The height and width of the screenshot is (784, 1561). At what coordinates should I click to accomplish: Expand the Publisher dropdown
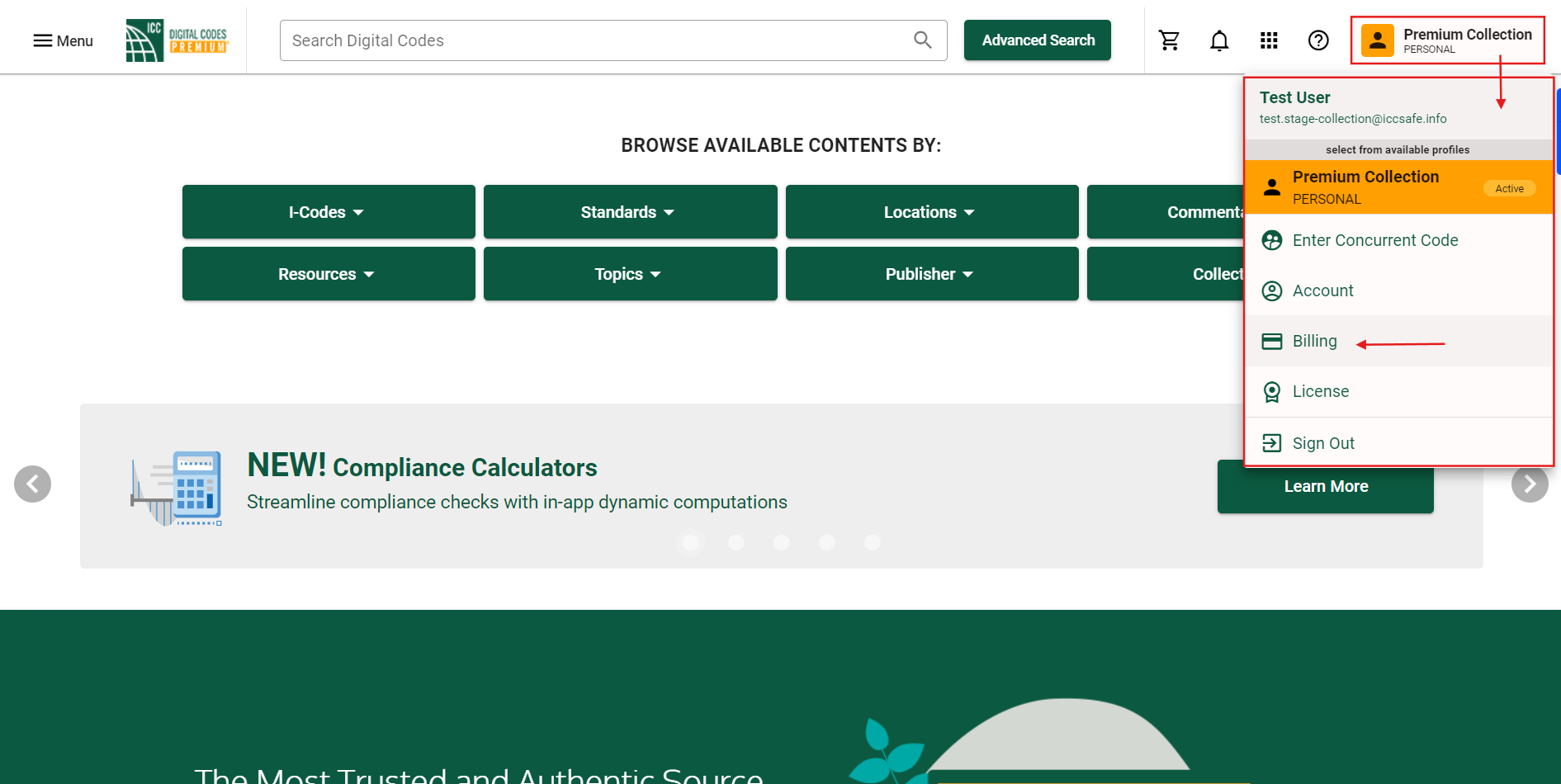932,274
